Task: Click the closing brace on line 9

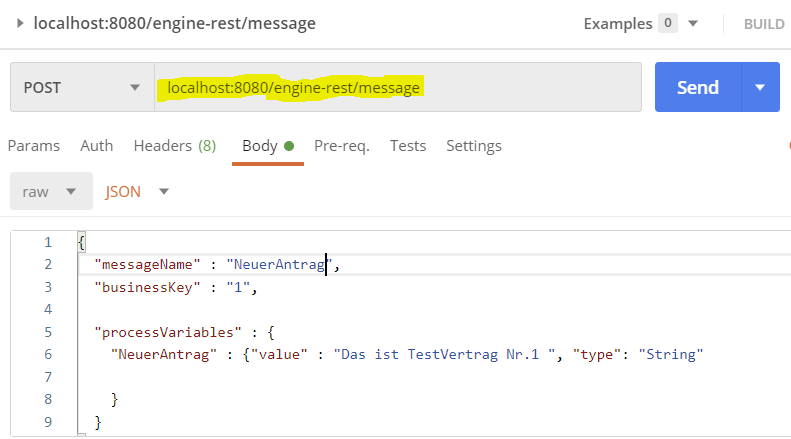Action: 98,422
